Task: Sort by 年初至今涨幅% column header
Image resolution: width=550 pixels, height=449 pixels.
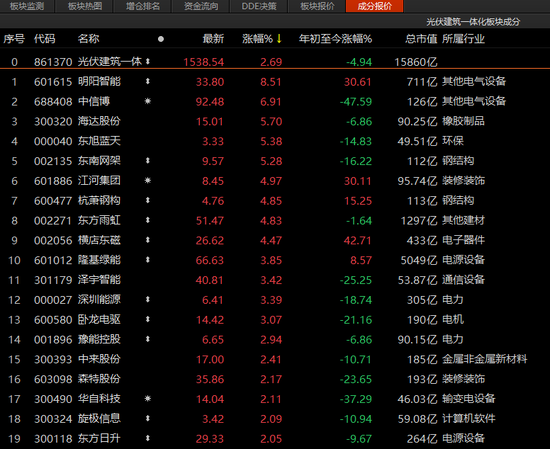Action: 335,39
